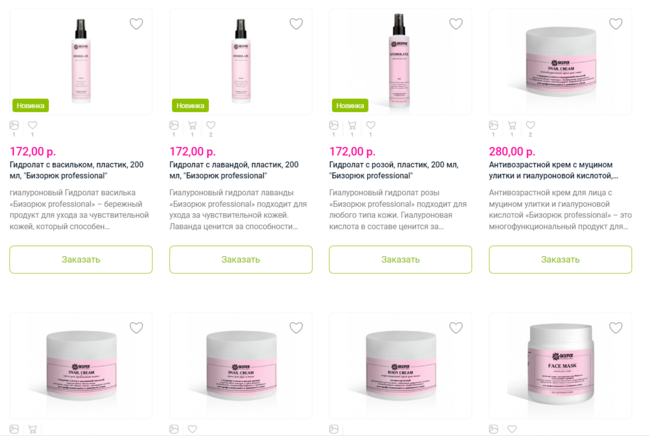The height and width of the screenshot is (436, 650).
Task: Open the rose hydrolat bottle thumbnail
Action: [399, 61]
